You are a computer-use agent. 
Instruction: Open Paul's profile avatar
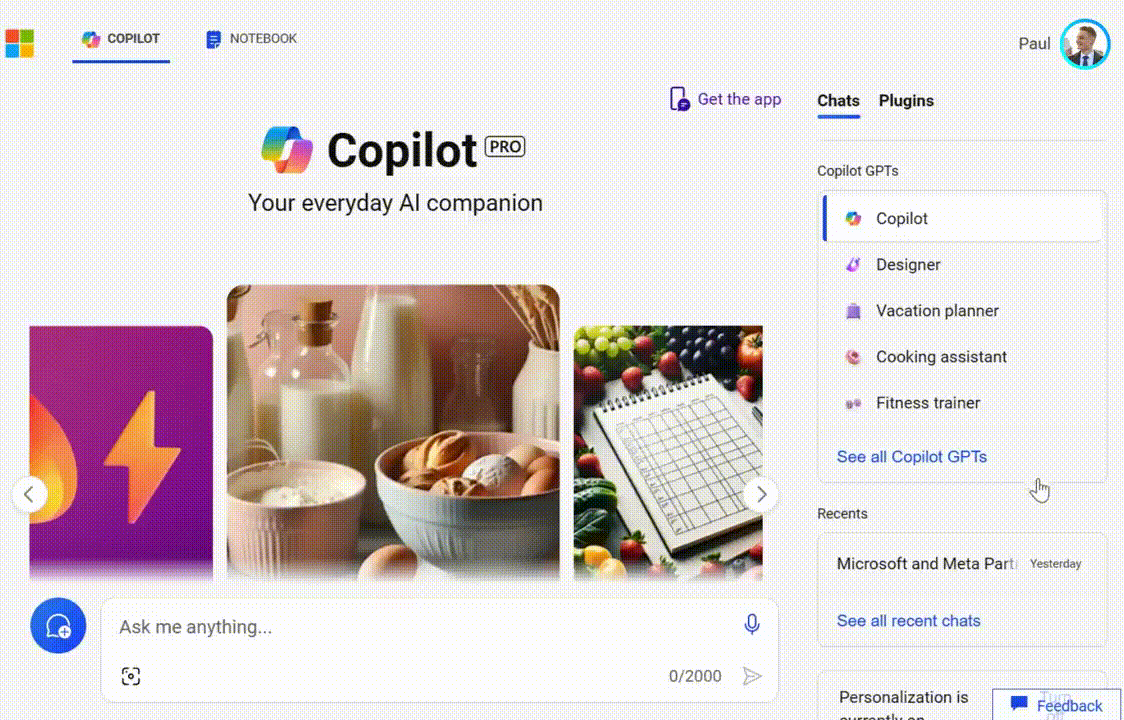click(1085, 44)
